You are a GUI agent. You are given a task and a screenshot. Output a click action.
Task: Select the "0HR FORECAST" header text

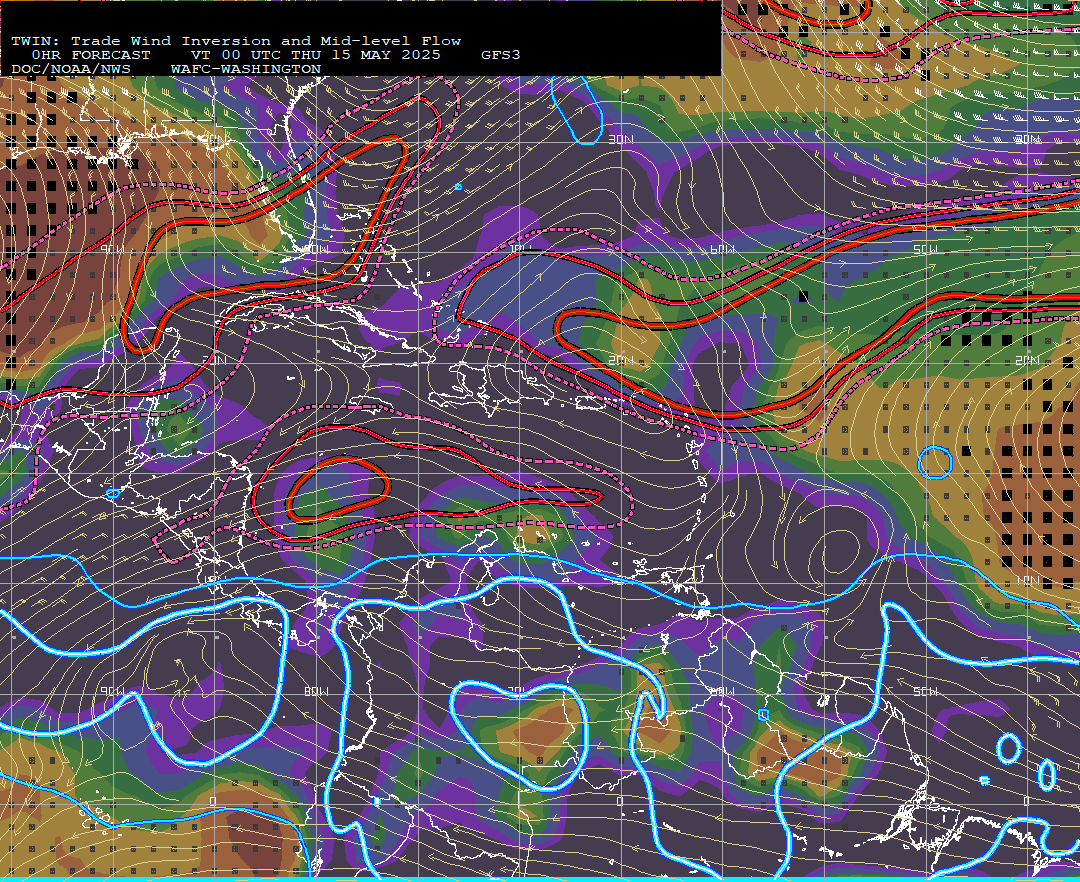pyautogui.click(x=91, y=55)
